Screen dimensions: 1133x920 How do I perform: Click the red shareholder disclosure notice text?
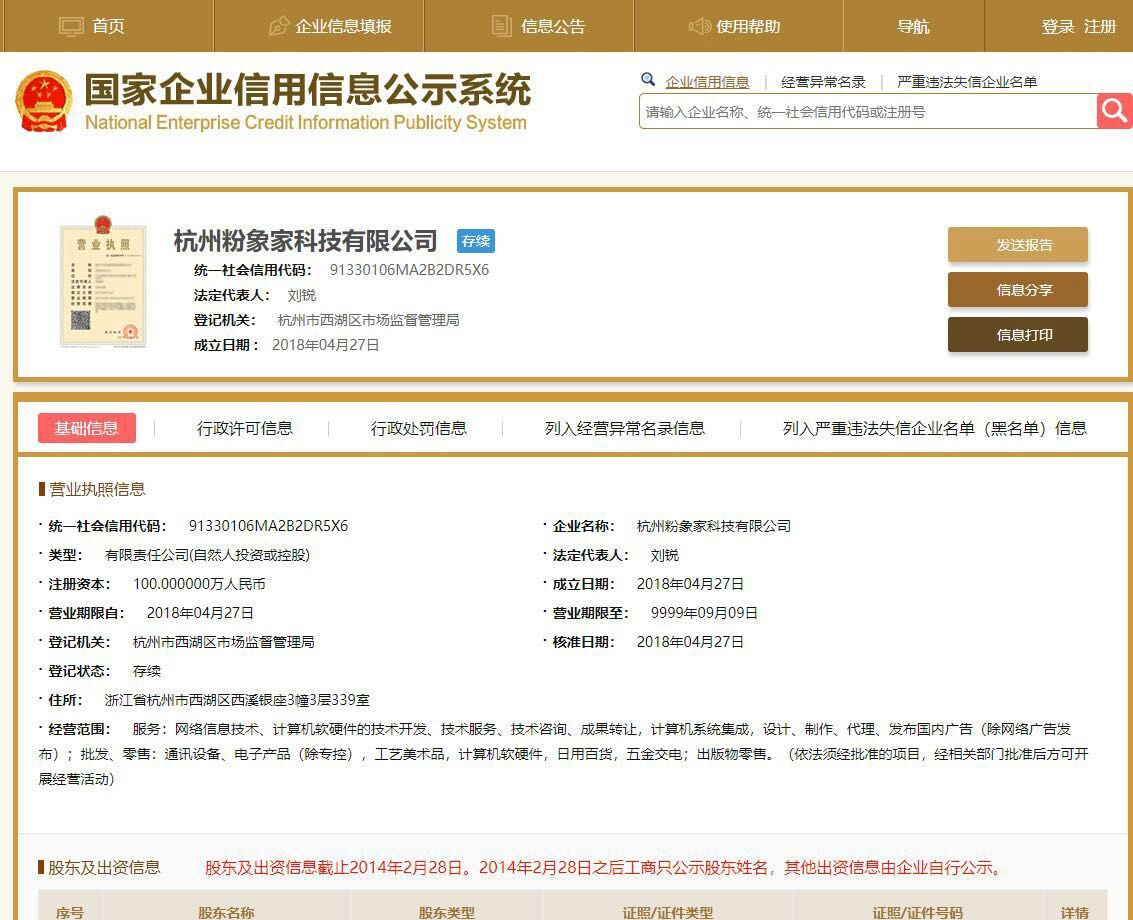click(603, 867)
